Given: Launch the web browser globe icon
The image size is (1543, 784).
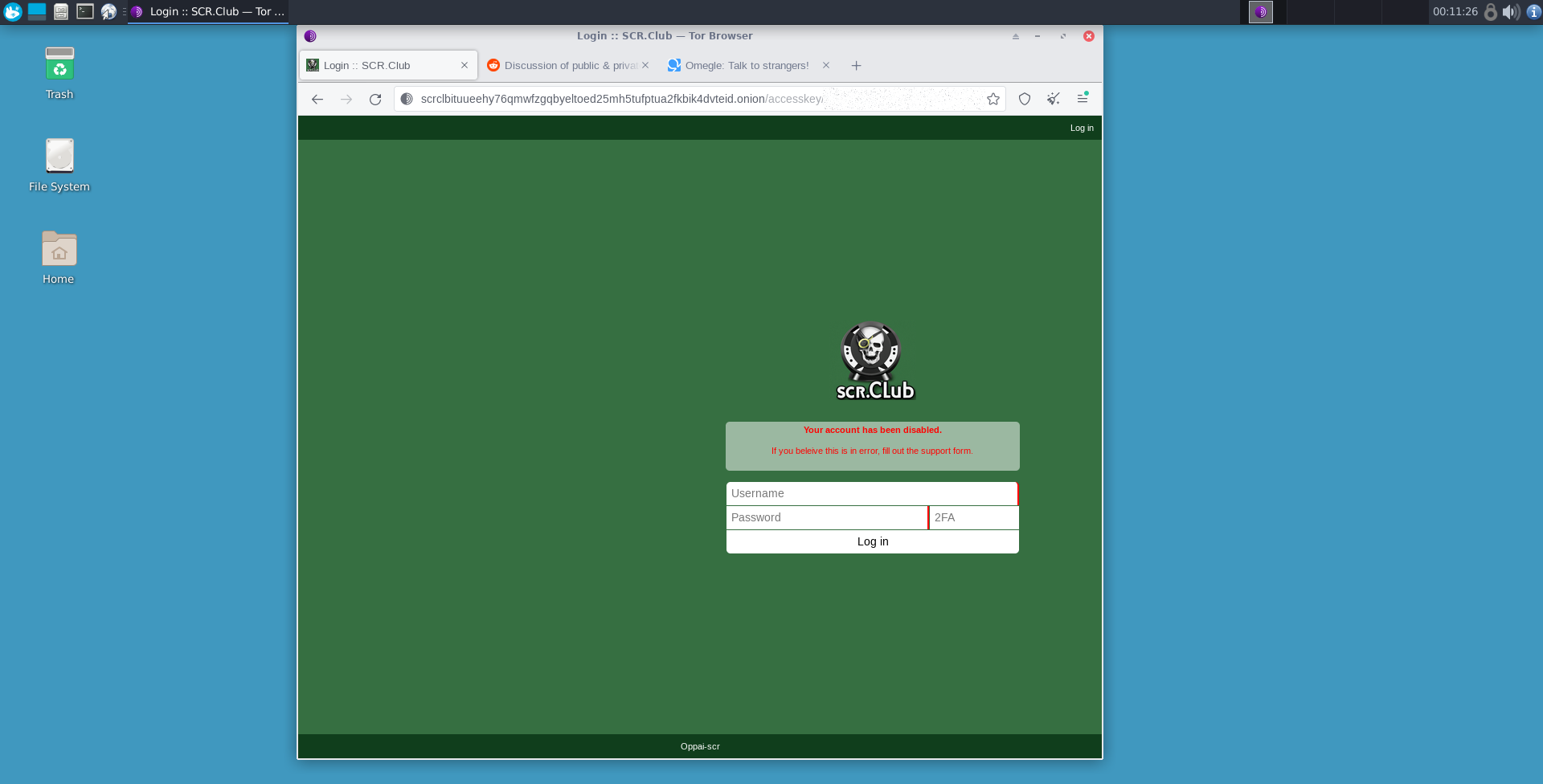Looking at the screenshot, I should (x=108, y=11).
